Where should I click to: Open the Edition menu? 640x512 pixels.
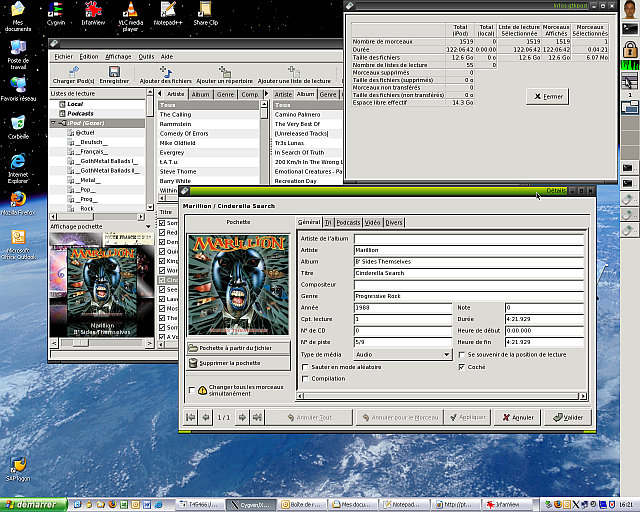(89, 57)
